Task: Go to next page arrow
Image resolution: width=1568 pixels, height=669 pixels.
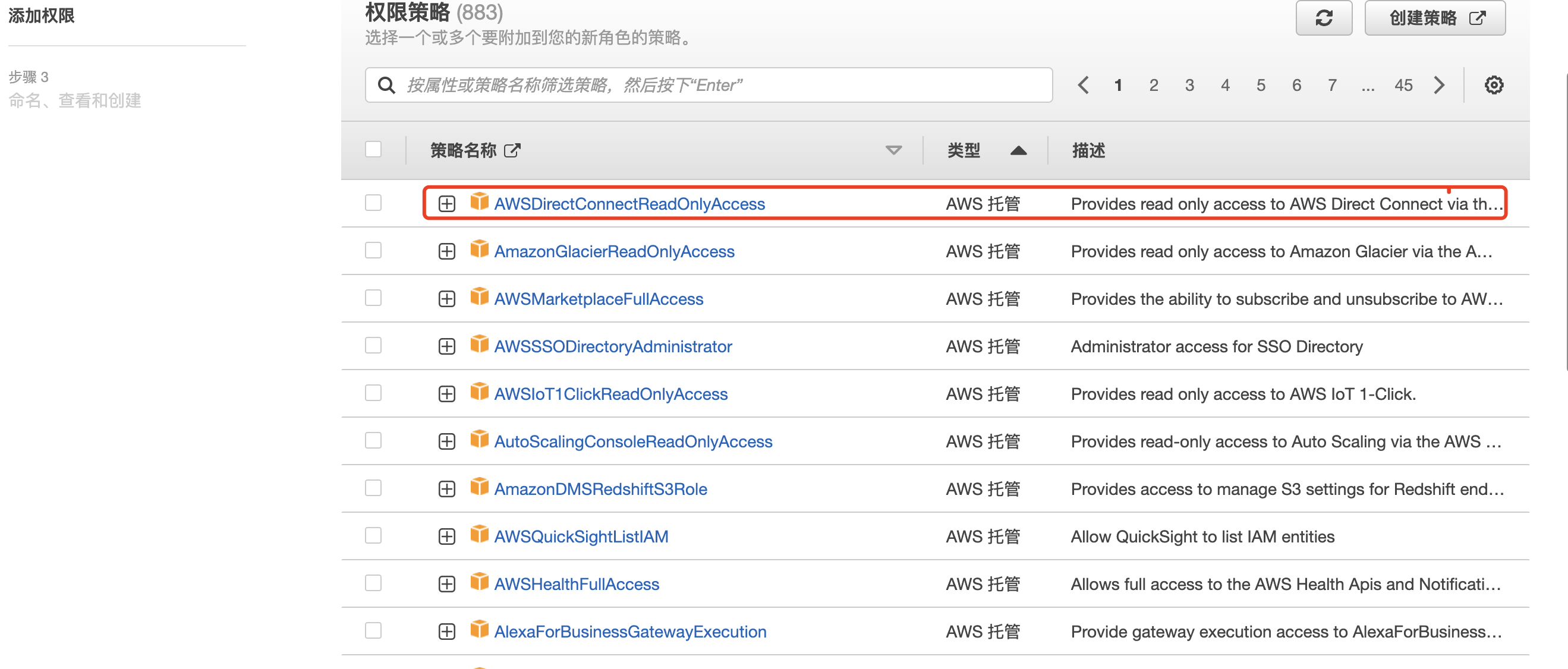Action: coord(1439,85)
